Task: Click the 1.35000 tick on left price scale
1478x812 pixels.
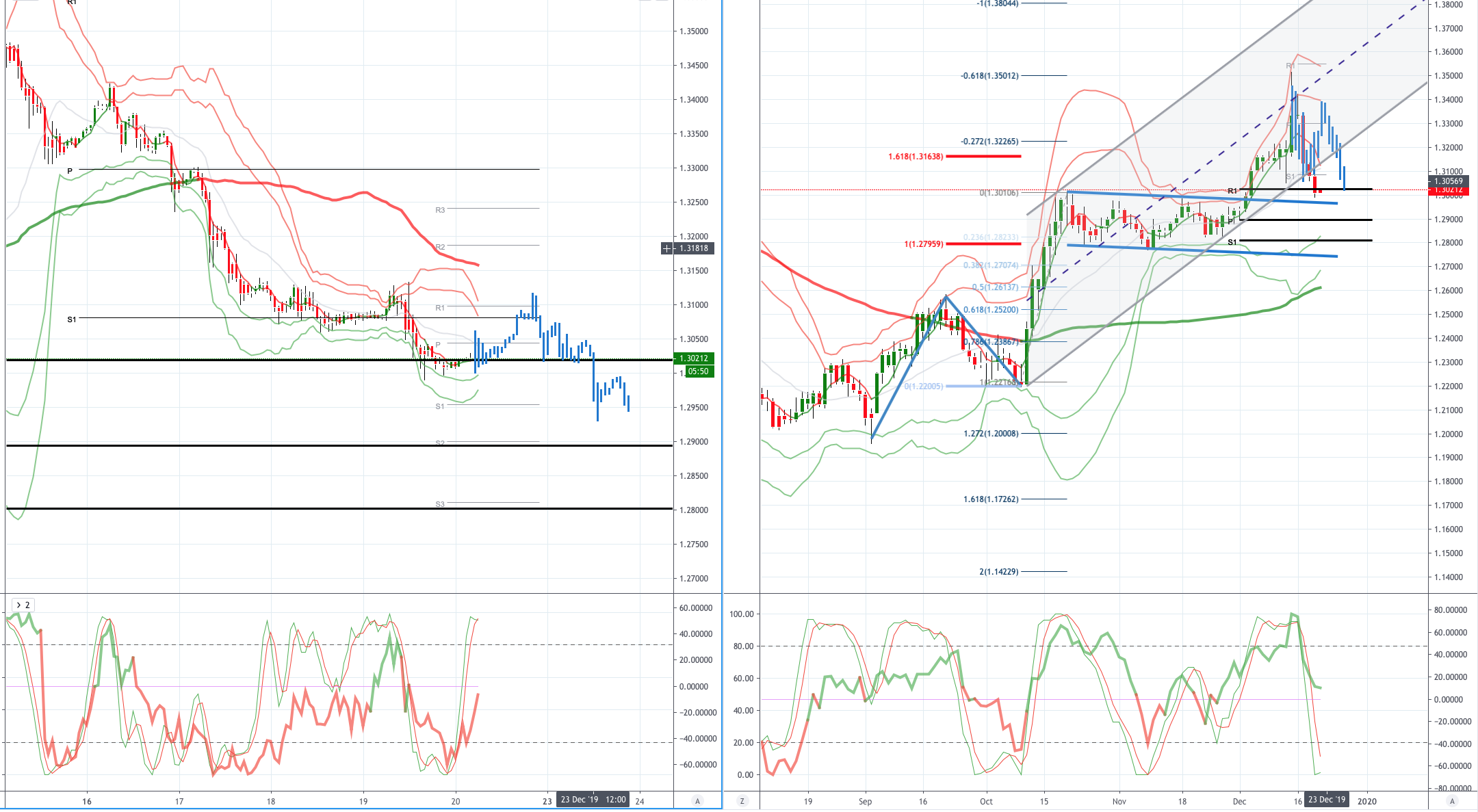Action: (x=694, y=31)
